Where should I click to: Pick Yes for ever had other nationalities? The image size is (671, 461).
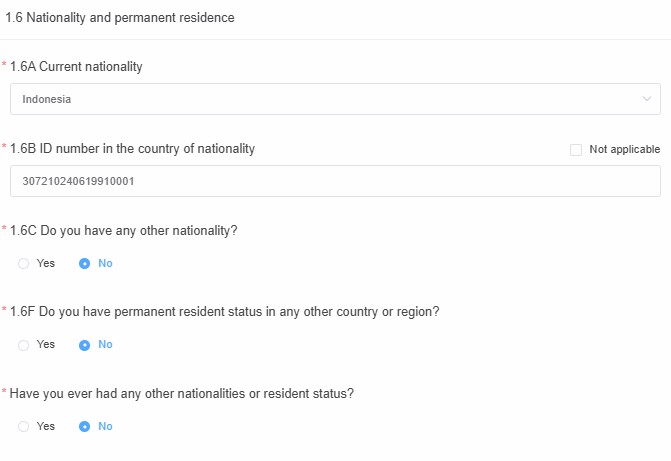(x=24, y=426)
